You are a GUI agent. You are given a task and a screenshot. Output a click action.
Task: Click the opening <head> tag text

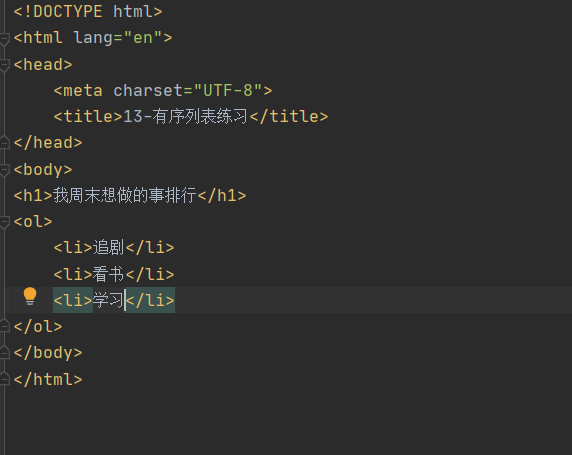43,65
